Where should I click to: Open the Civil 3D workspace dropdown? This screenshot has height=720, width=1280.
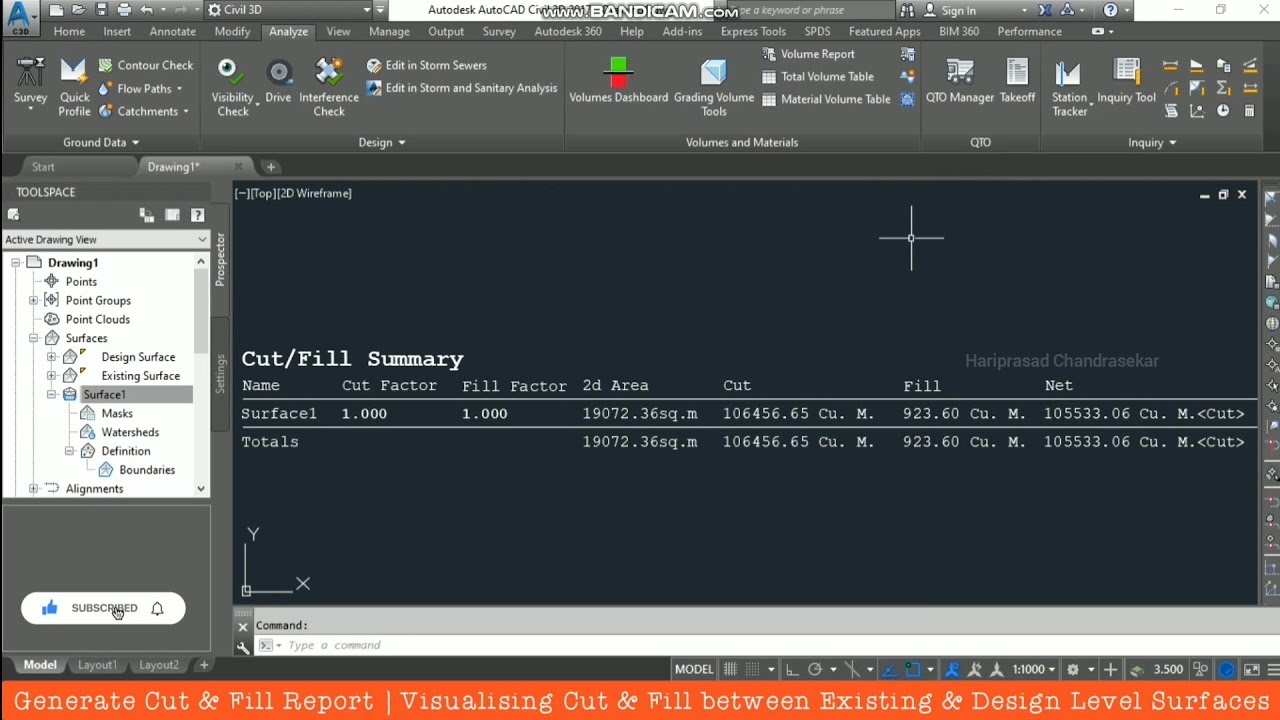coord(290,10)
